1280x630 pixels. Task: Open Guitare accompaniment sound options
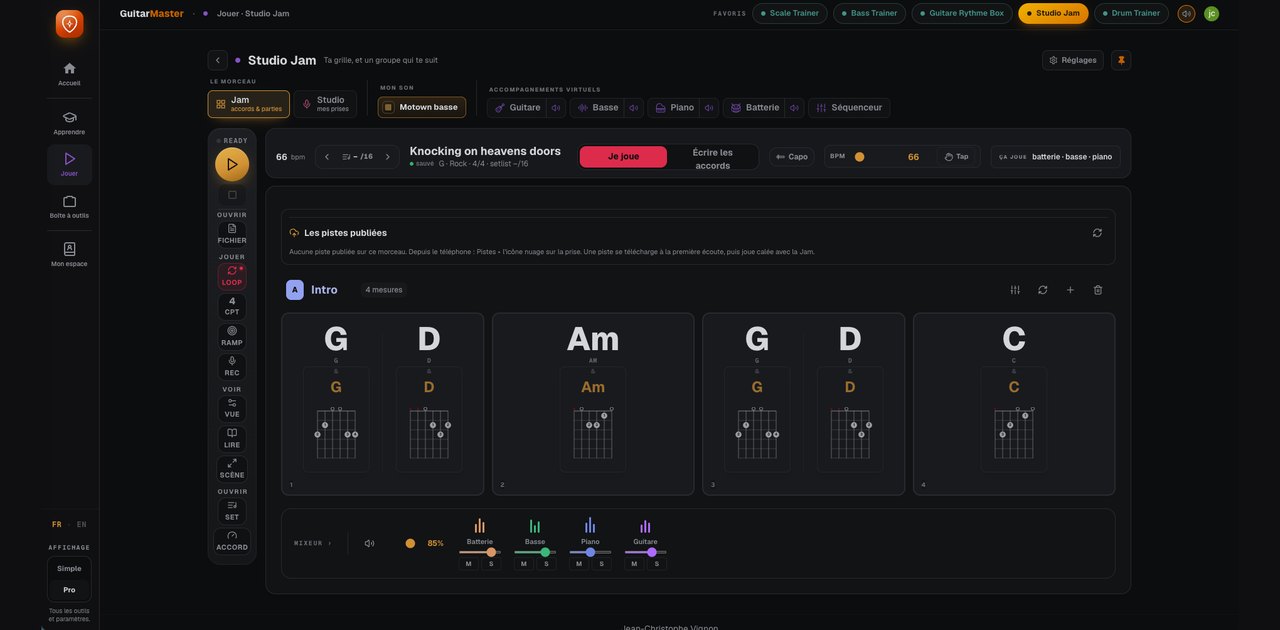[x=555, y=108]
